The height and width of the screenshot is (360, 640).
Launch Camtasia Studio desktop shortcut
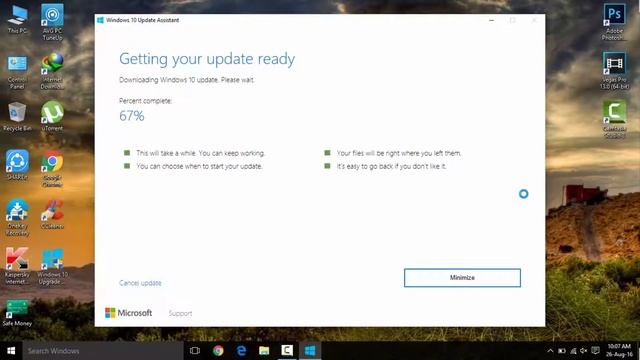614,119
